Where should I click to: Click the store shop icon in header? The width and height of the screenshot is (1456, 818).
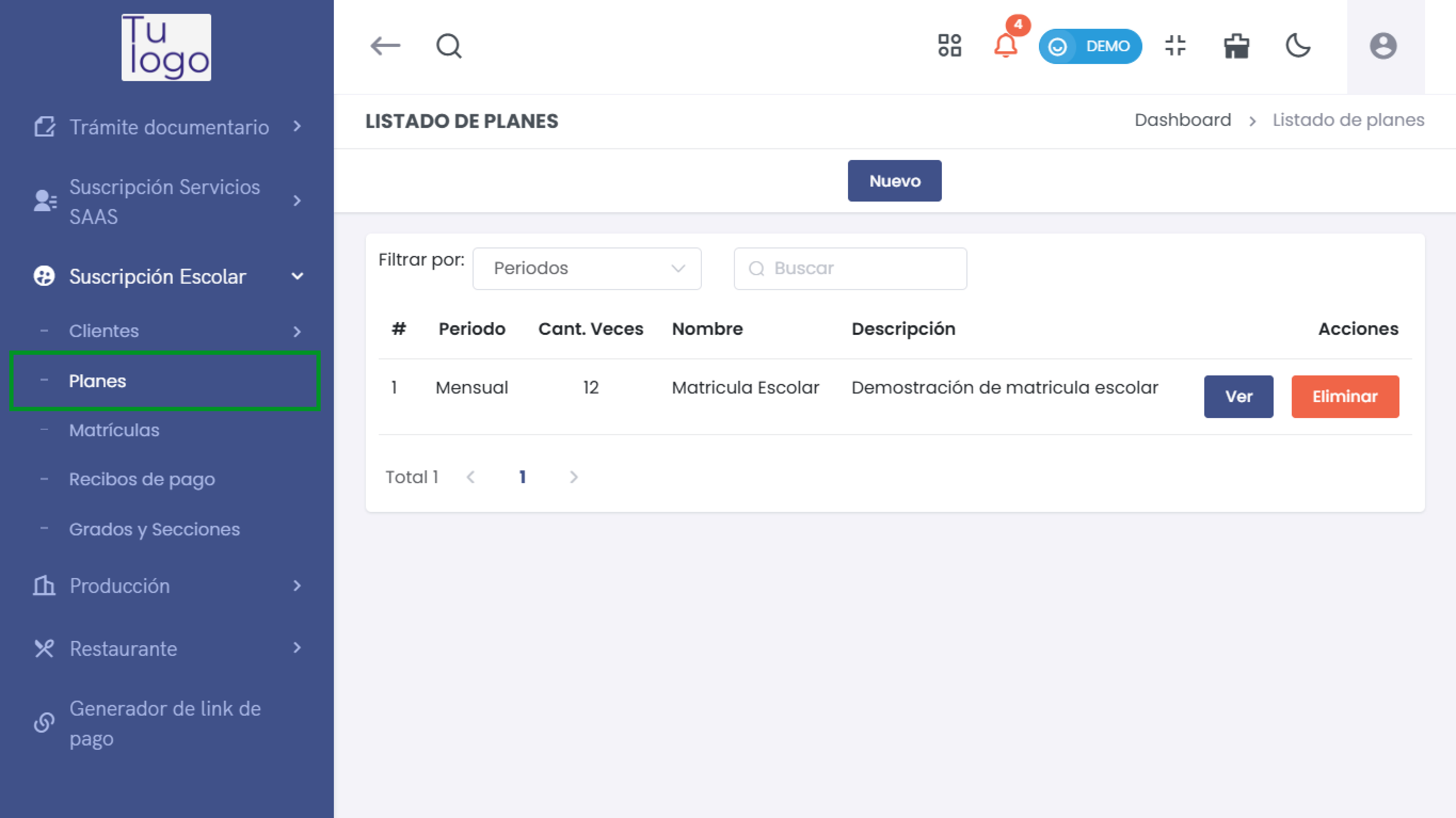(x=1236, y=46)
